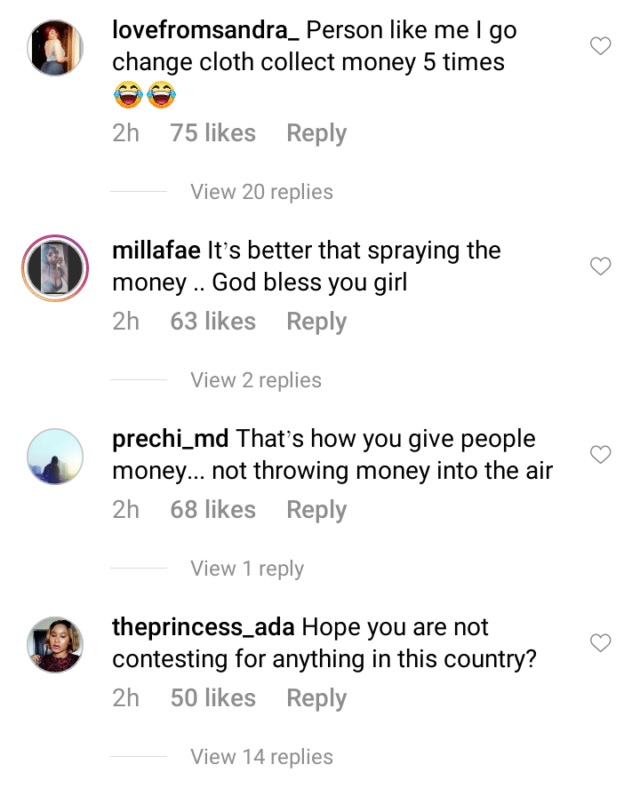
Task: View the 68 likes list
Action: 213,510
